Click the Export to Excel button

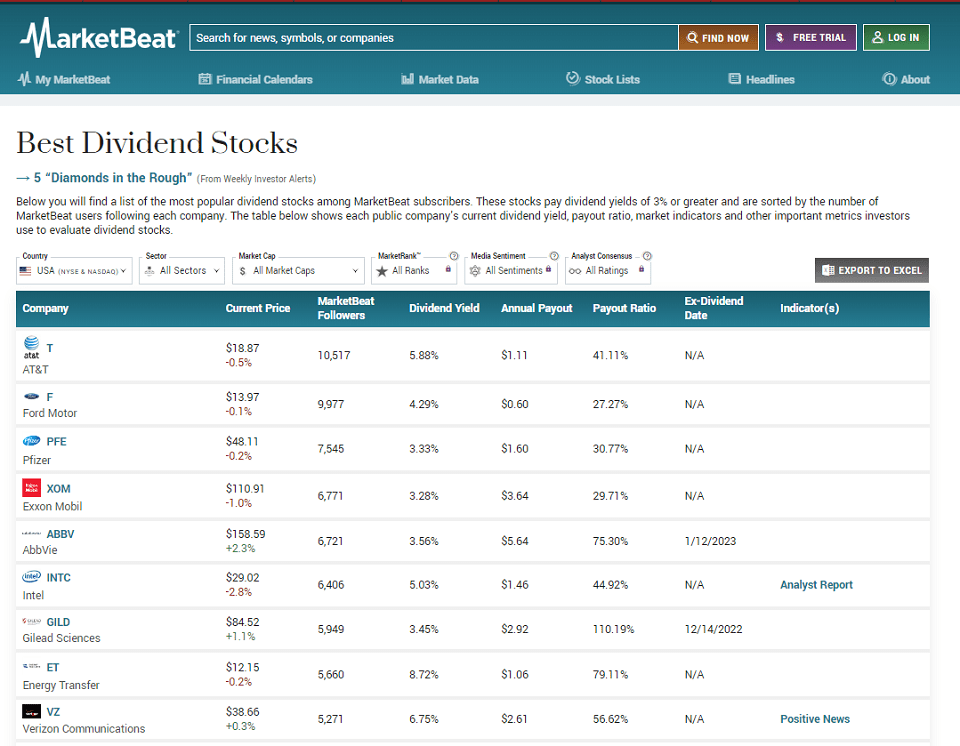tap(872, 270)
